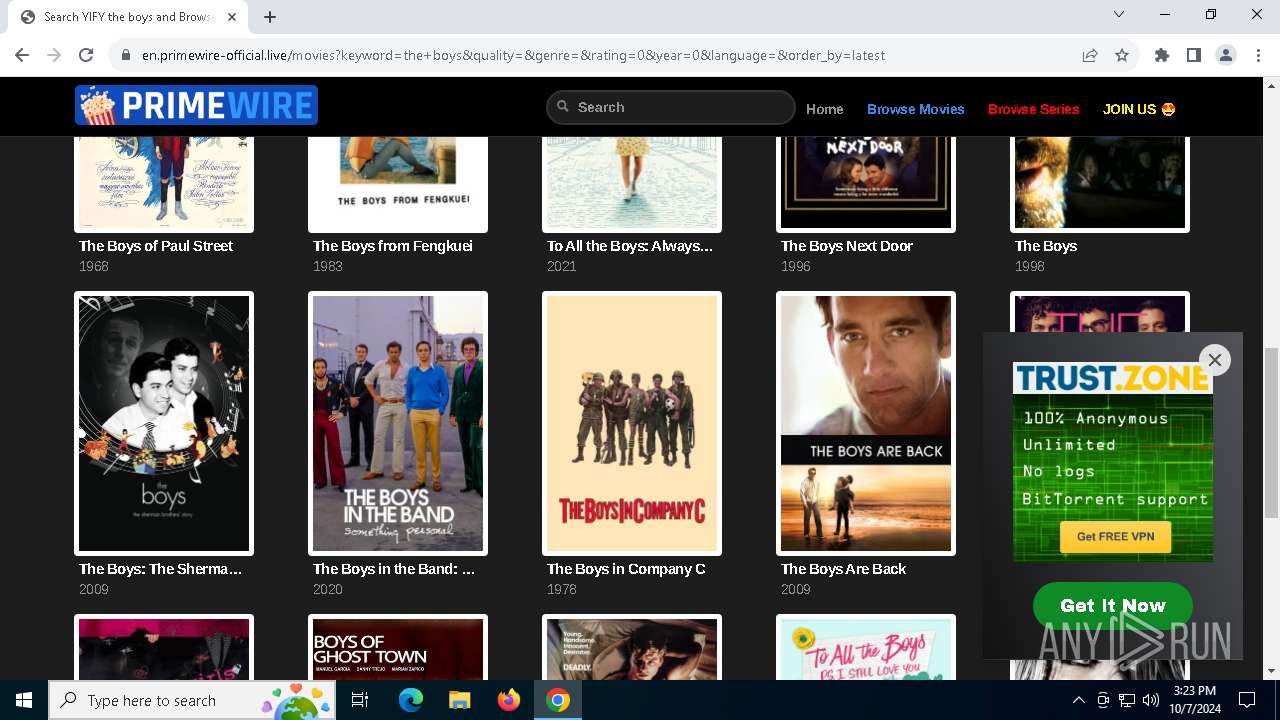The width and height of the screenshot is (1280, 720).
Task: Open The Boys: The Sherman Brothers poster
Action: (x=164, y=423)
